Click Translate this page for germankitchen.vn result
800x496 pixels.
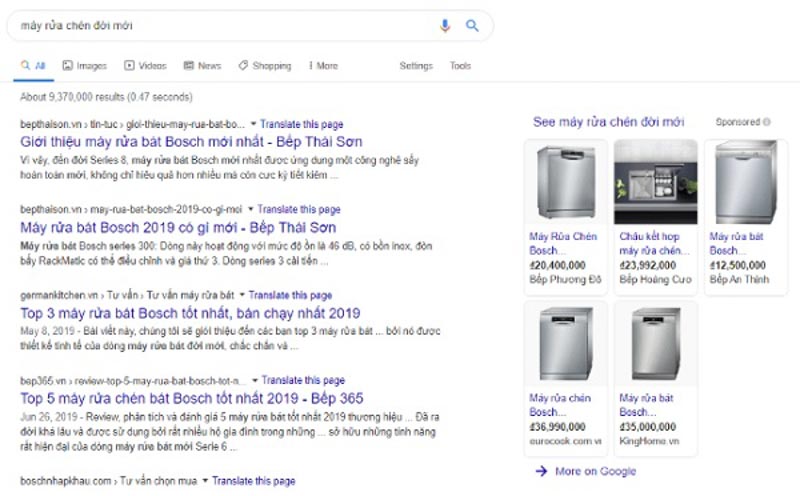point(290,295)
